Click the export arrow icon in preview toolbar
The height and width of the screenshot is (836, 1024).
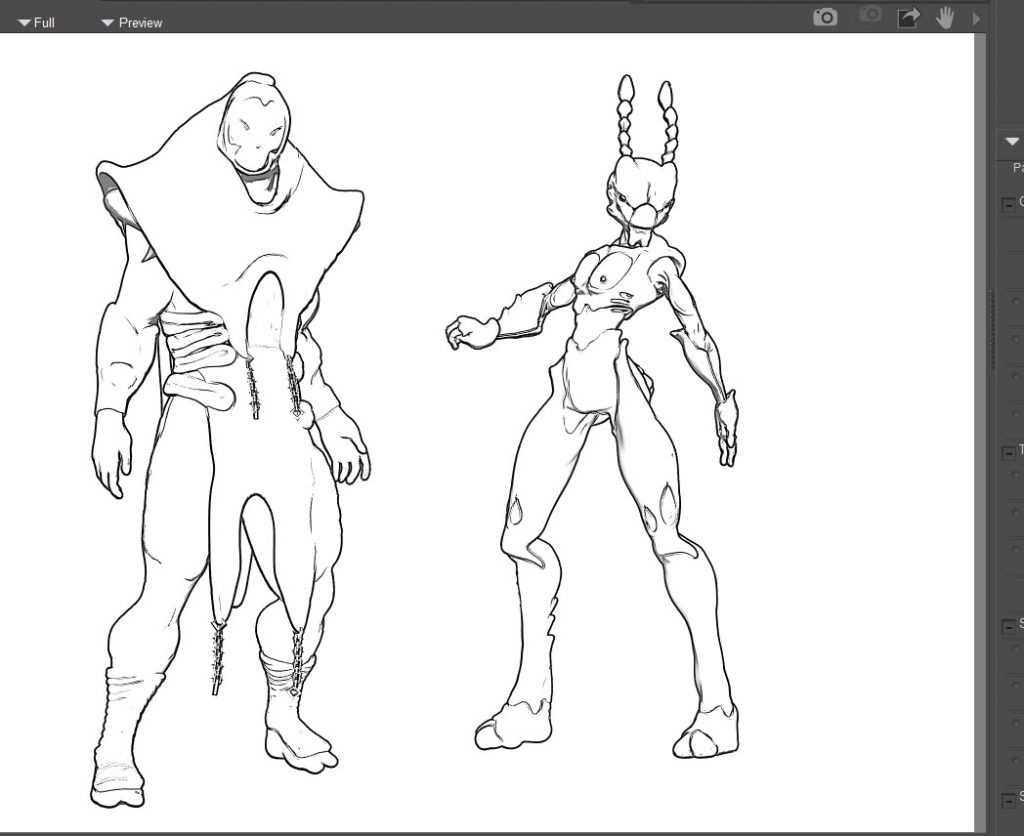tap(908, 17)
